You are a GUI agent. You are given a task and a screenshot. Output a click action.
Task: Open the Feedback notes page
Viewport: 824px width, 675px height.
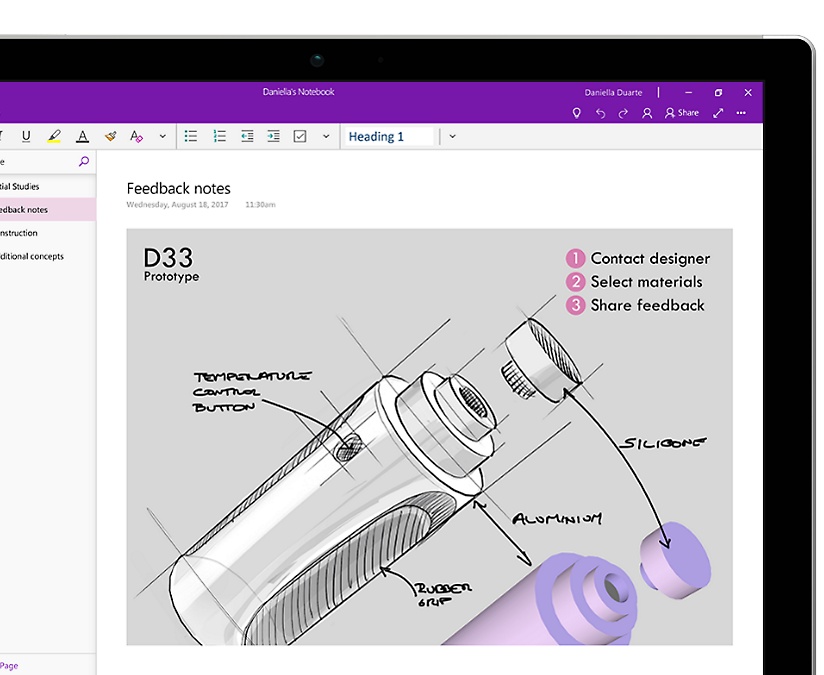(x=24, y=210)
